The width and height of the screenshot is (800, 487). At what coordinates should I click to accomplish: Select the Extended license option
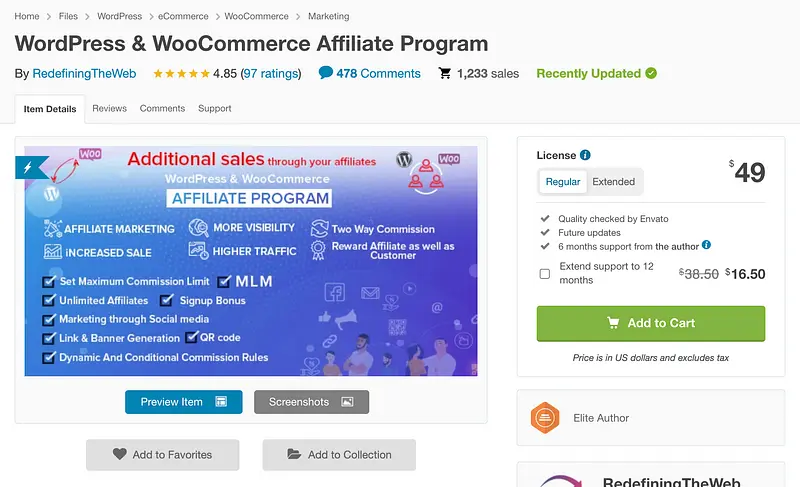tap(613, 182)
